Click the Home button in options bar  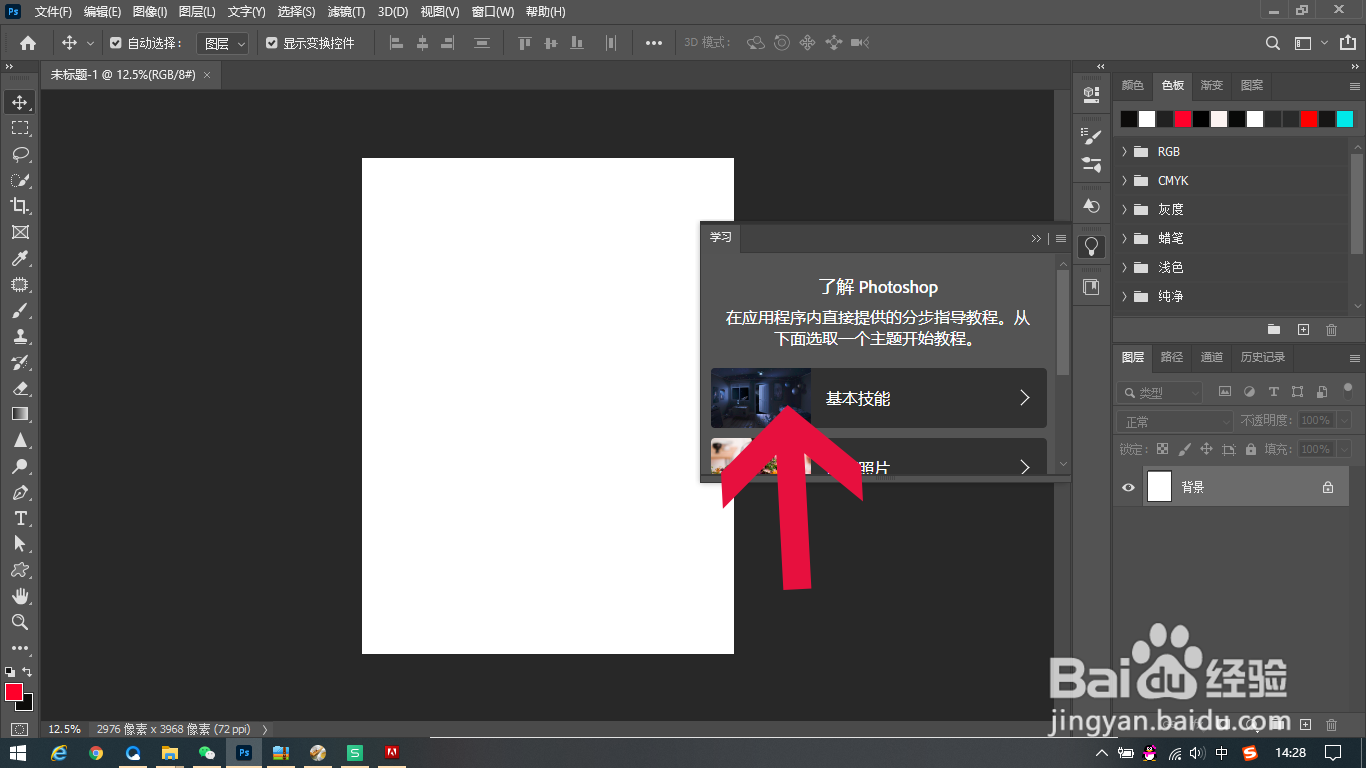click(x=28, y=43)
